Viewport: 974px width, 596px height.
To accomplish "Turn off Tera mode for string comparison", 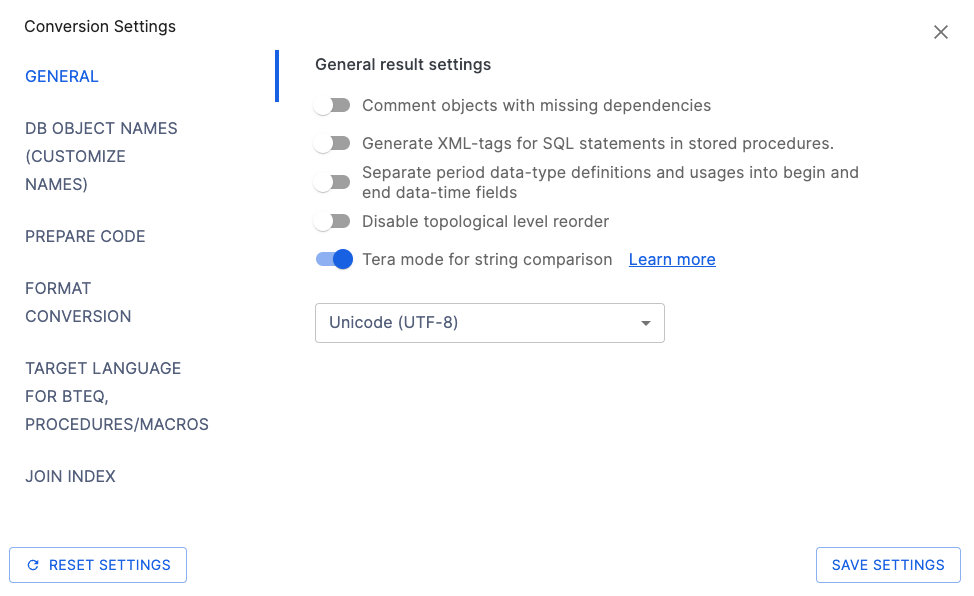I will point(334,259).
